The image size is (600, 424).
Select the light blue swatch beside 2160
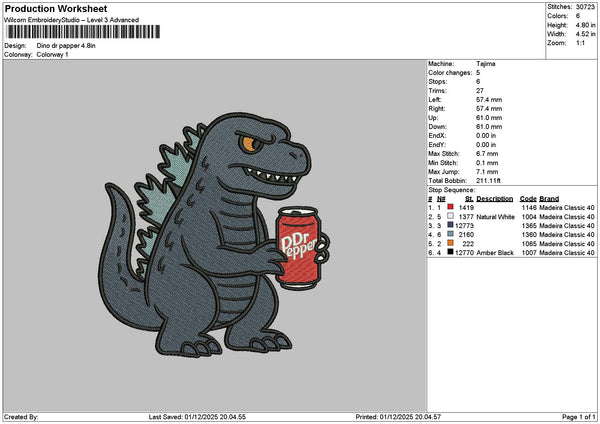click(x=450, y=235)
